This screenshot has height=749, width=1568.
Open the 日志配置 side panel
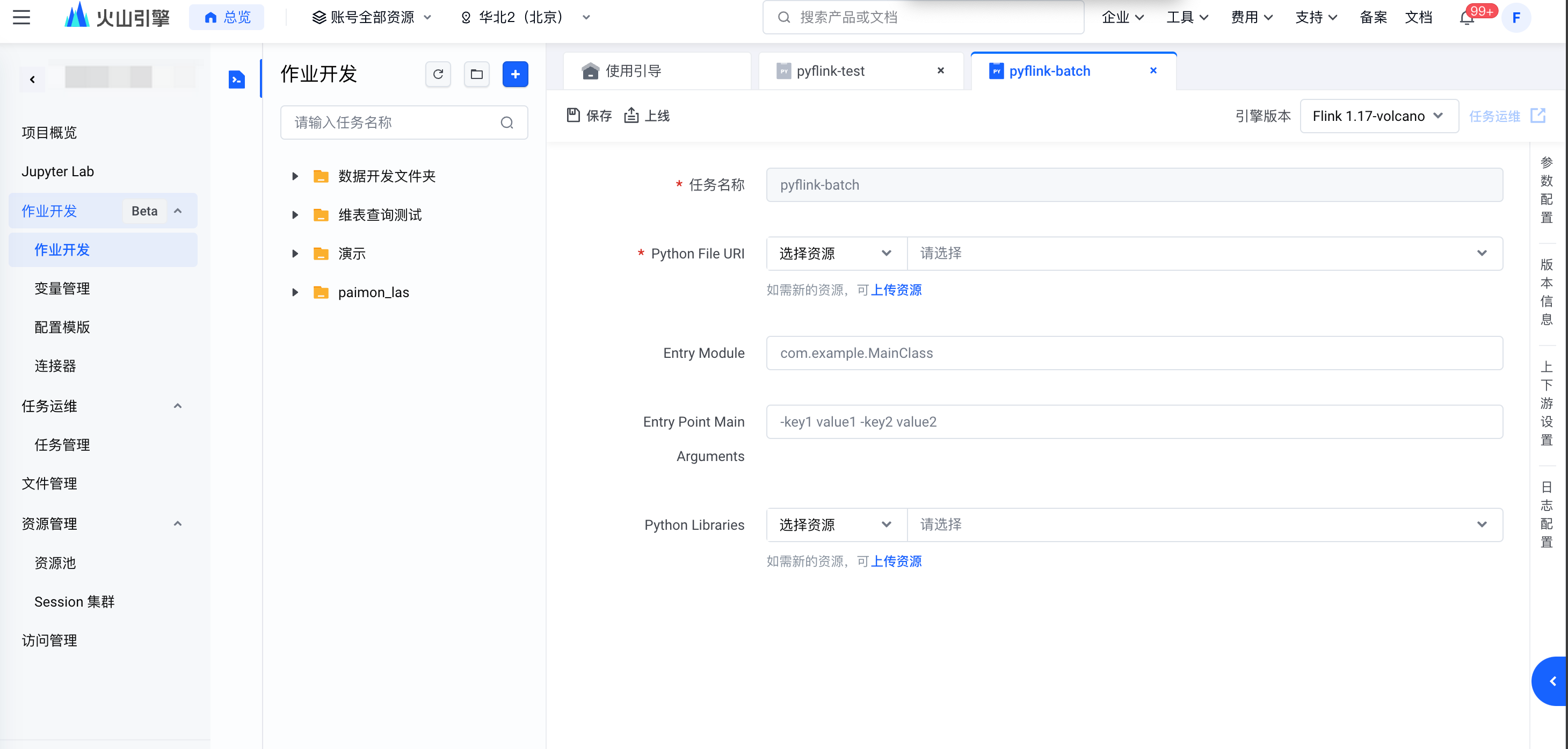1547,515
